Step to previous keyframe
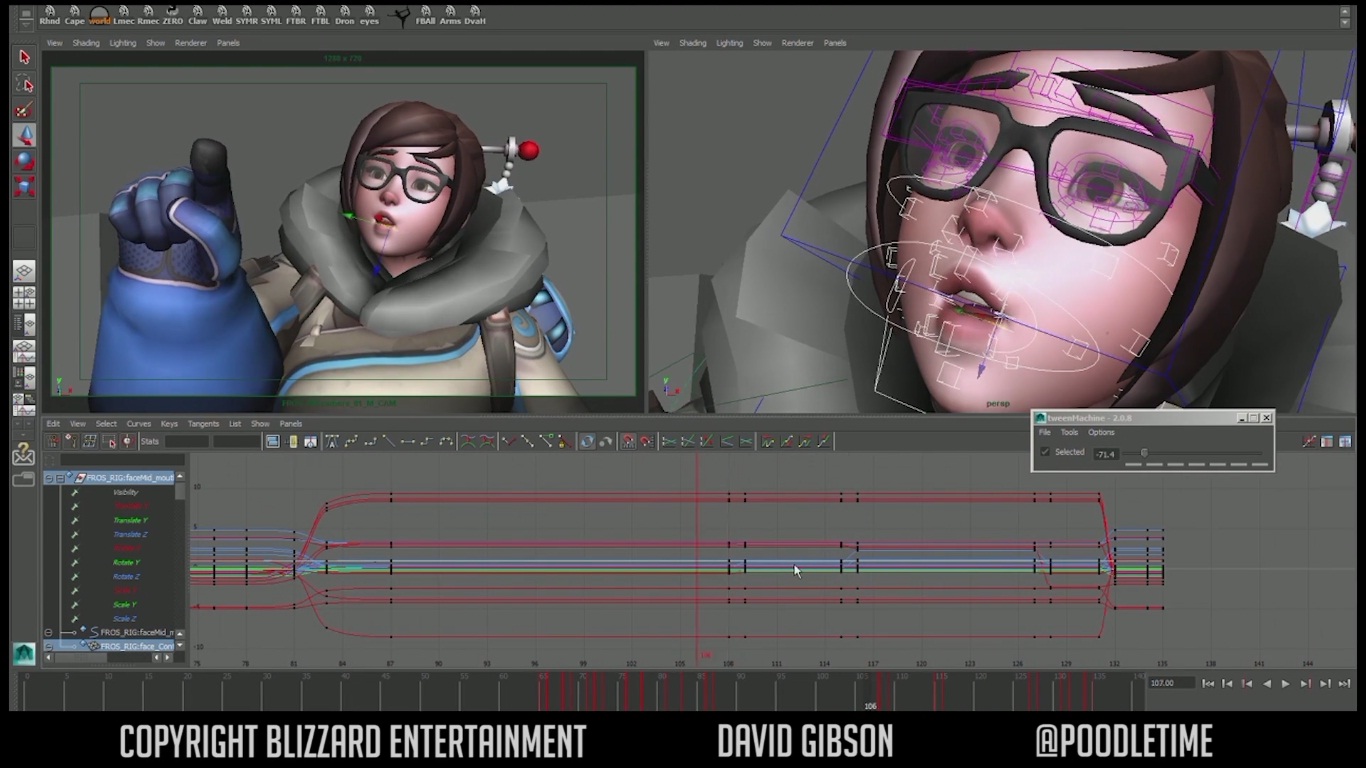Image resolution: width=1366 pixels, height=768 pixels. coord(1247,683)
